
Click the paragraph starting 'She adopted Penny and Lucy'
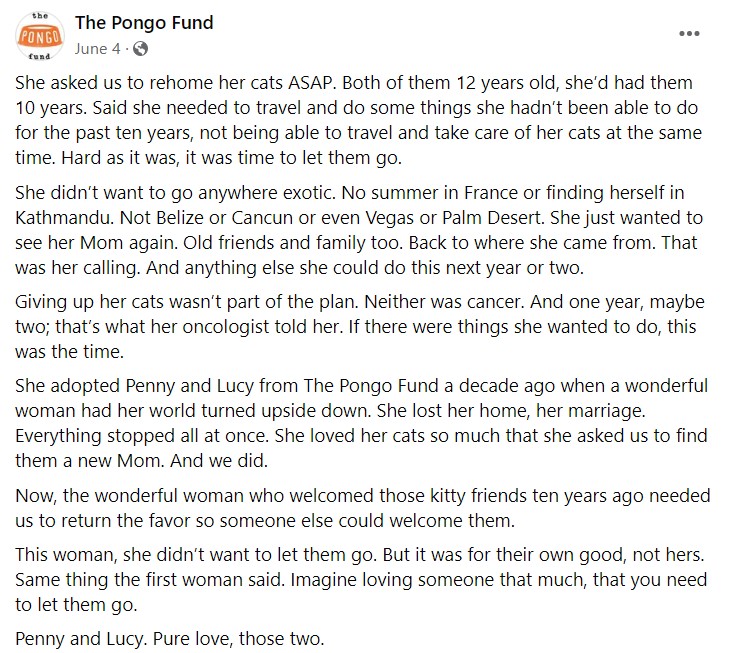[x=361, y=423]
